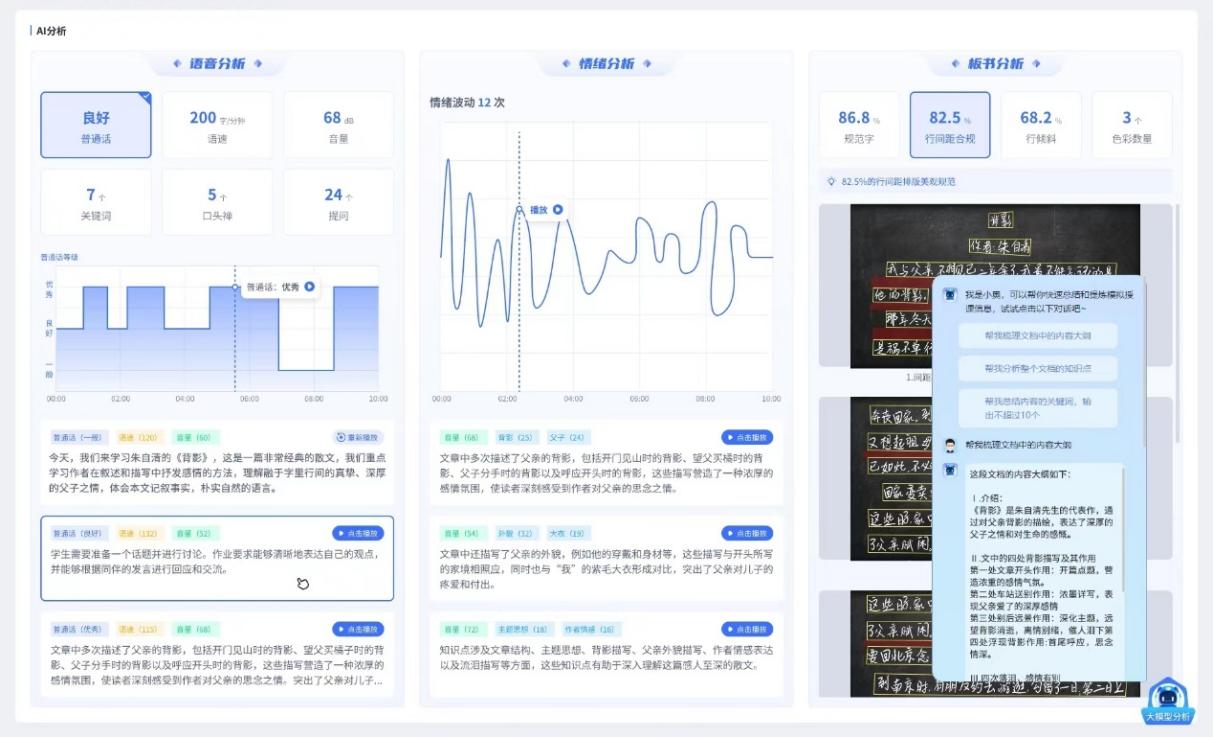Select the 行间距合规 82.5% card
1213x737 pixels.
click(950, 125)
